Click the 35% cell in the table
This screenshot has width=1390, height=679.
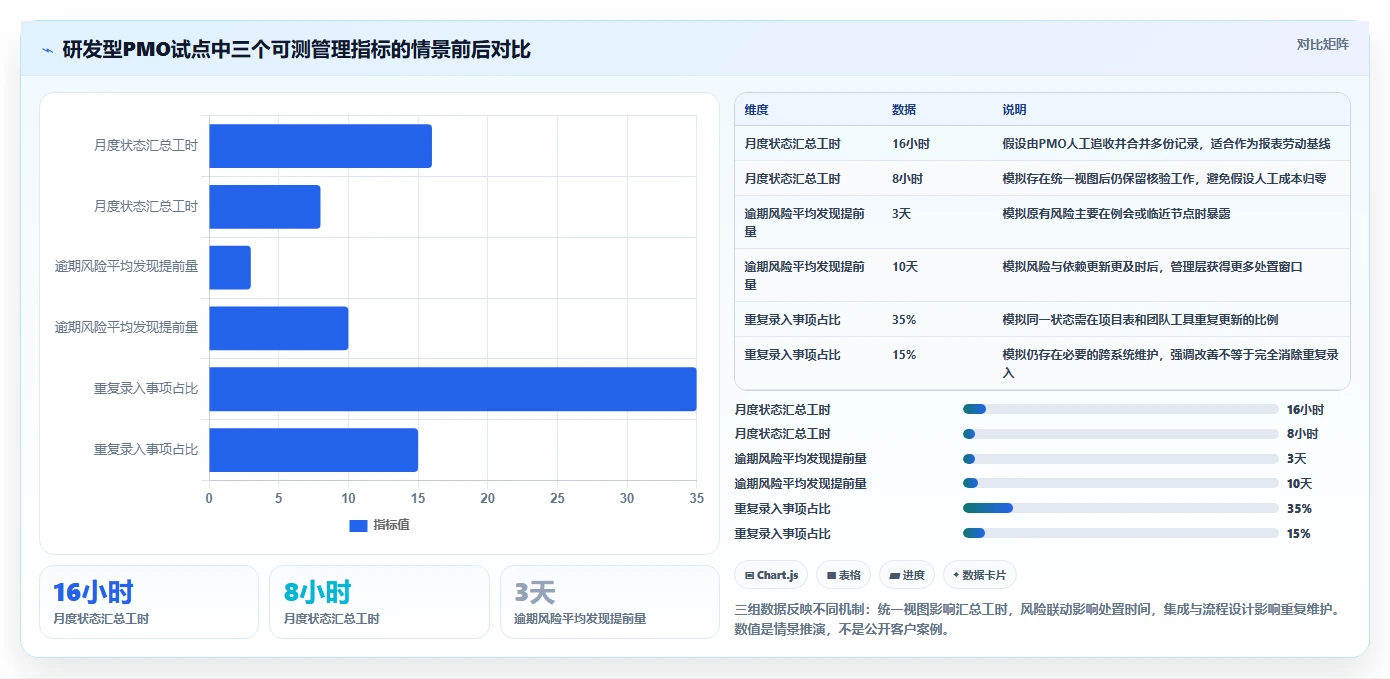click(904, 320)
